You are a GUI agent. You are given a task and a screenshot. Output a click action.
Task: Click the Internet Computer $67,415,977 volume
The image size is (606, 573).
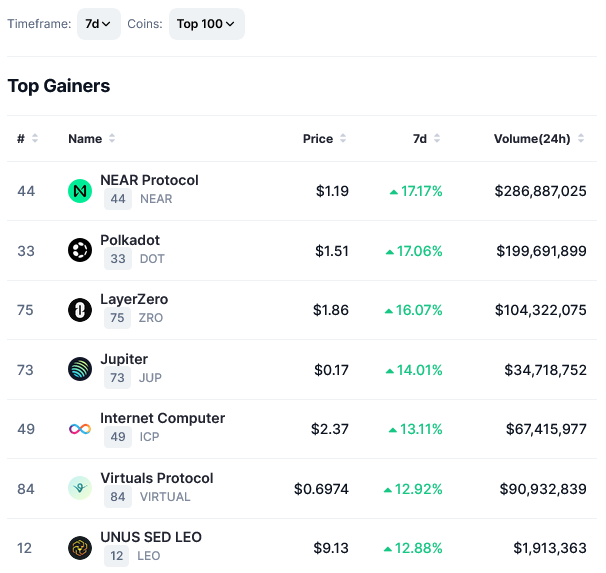[x=543, y=429]
